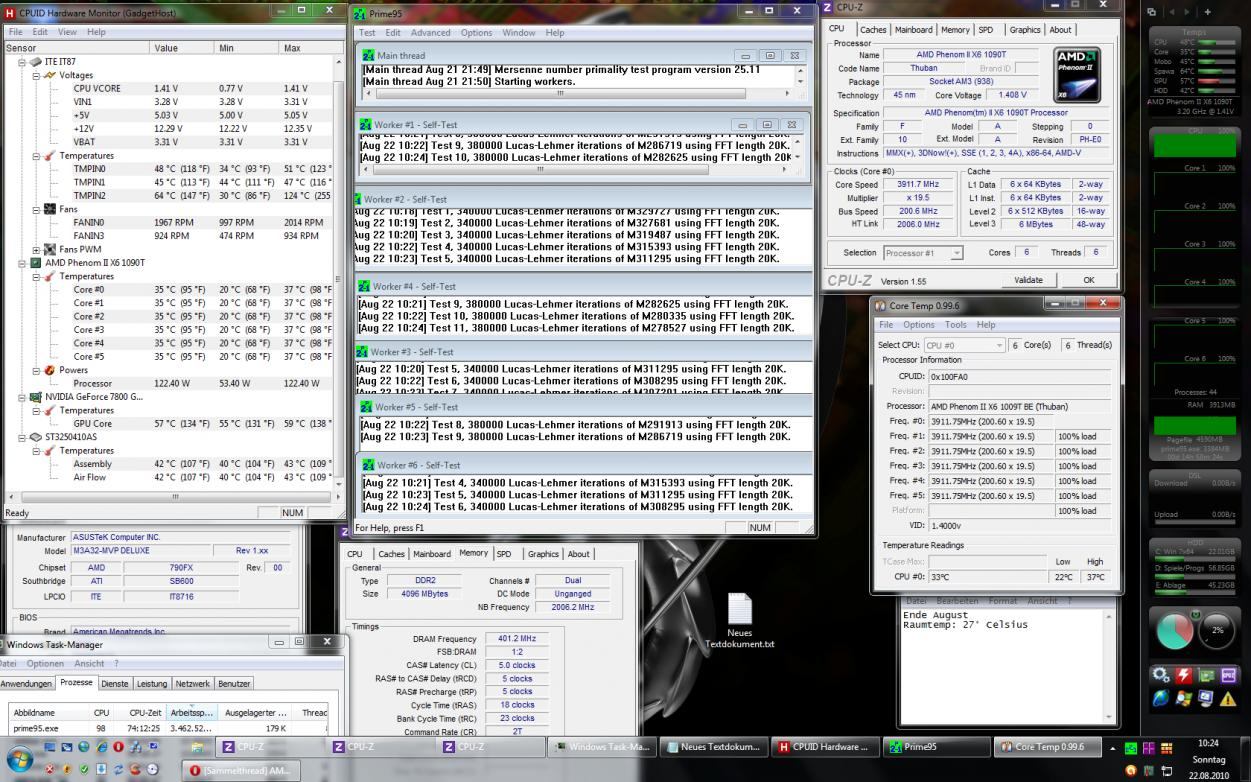1251x782 pixels.
Task: Click the Value column header in HWMonitor
Action: [182, 48]
